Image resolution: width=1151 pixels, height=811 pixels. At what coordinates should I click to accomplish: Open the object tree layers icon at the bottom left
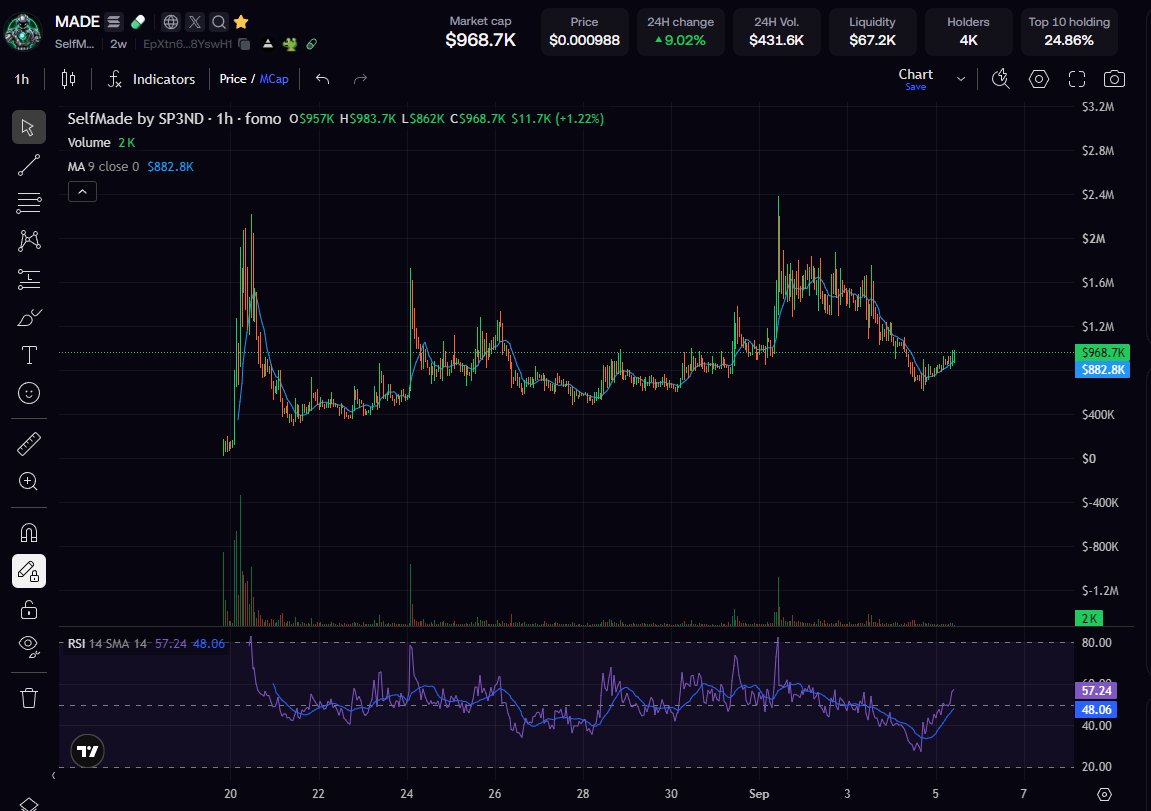coord(29,804)
